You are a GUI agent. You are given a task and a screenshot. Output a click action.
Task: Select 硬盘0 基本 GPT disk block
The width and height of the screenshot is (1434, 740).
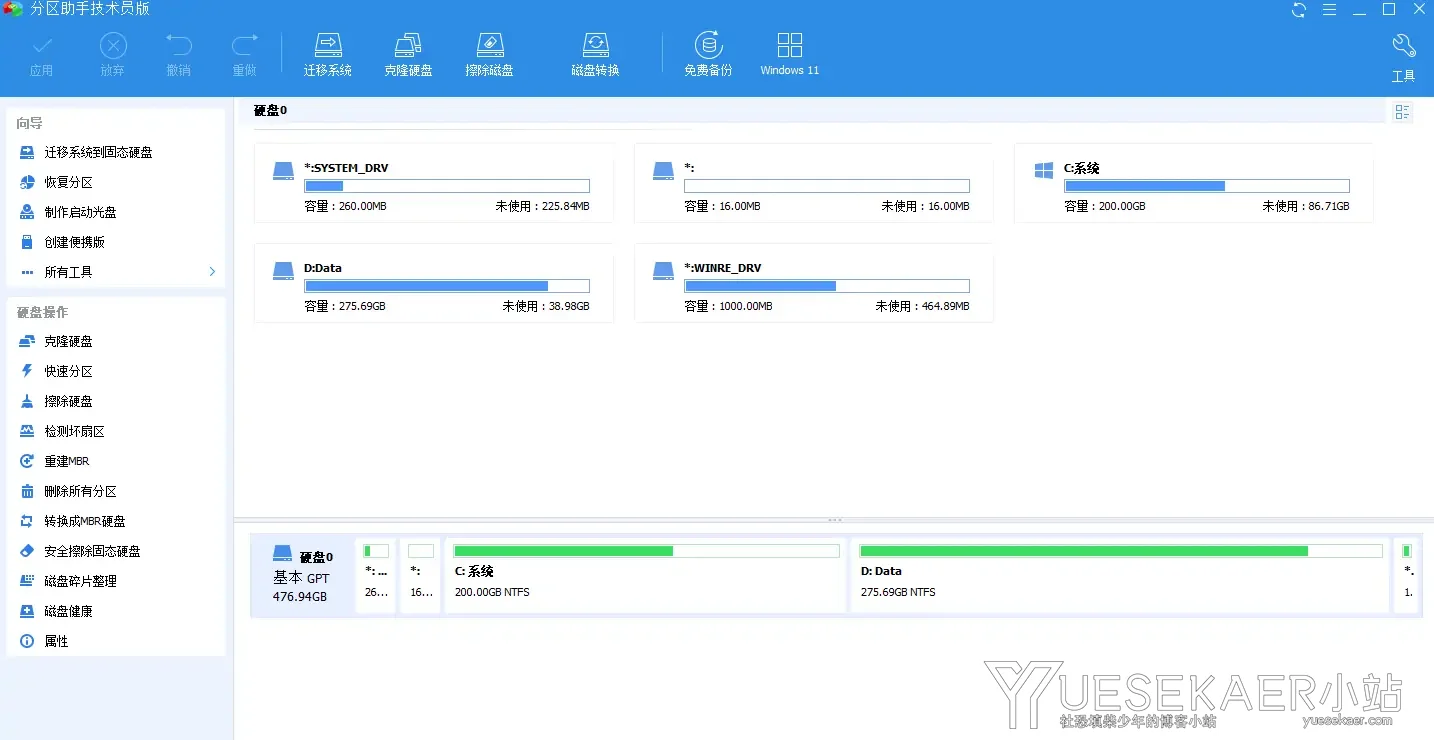click(x=302, y=576)
